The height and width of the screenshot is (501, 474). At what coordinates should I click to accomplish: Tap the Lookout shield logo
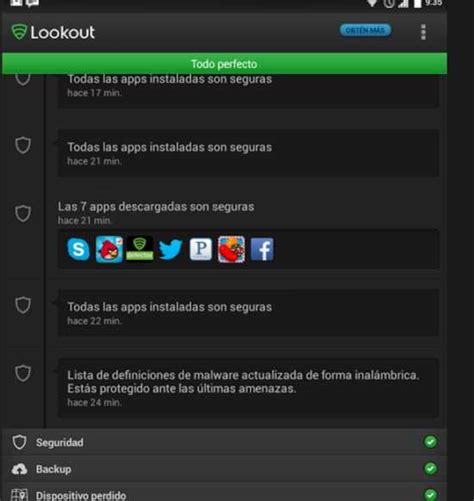(x=19, y=32)
